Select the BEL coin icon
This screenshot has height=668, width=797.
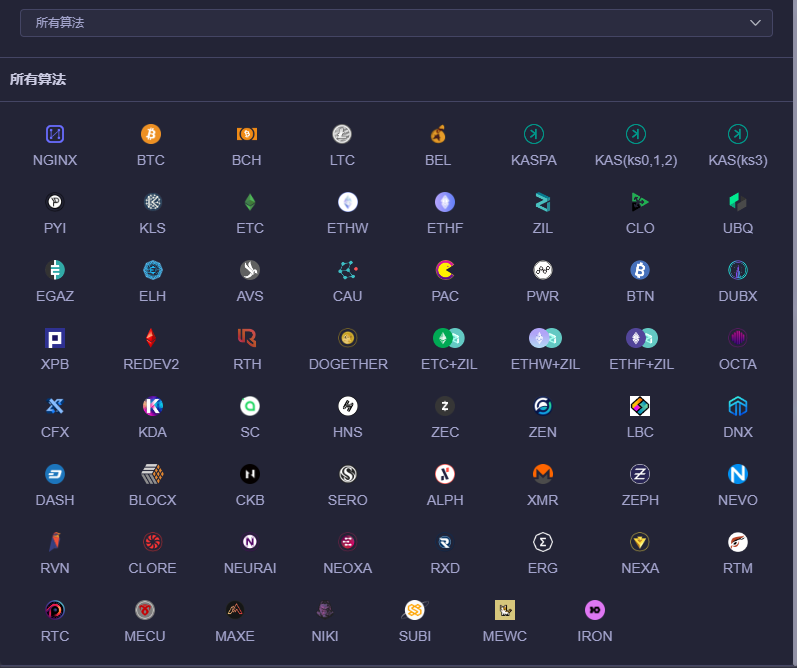(438, 134)
